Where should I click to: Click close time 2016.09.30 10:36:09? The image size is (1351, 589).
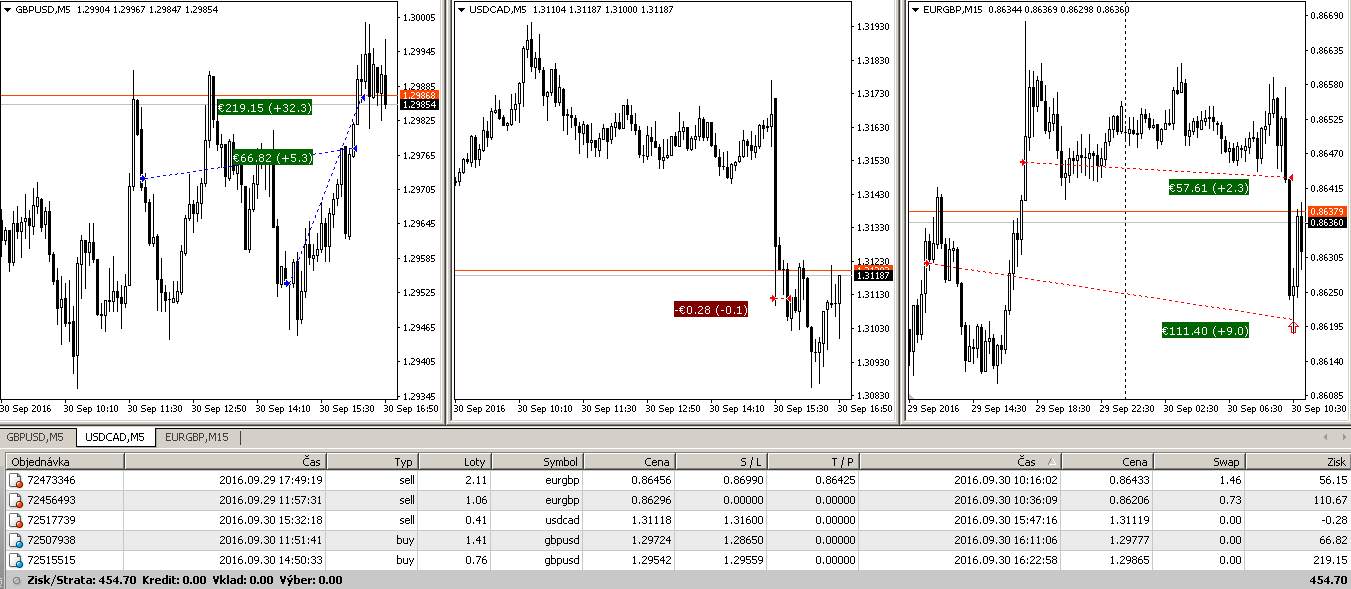[1005, 500]
